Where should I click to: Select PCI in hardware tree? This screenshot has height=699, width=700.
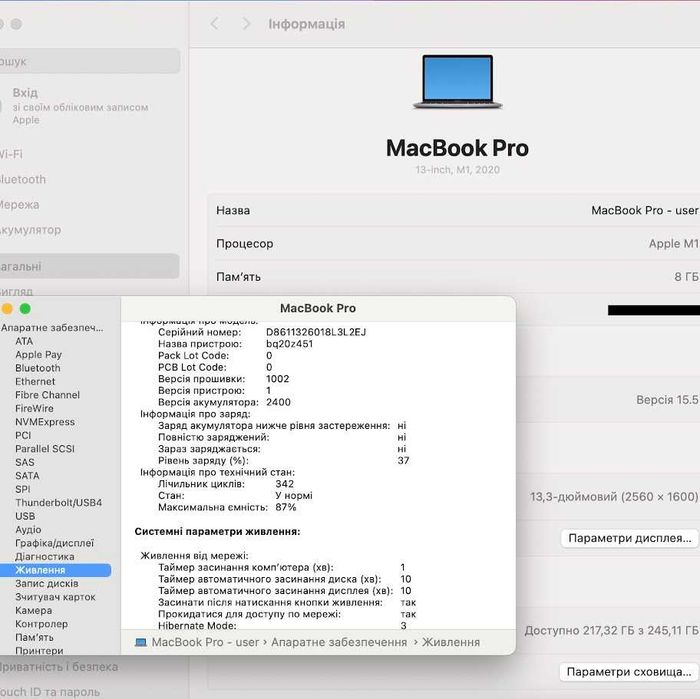[23, 435]
